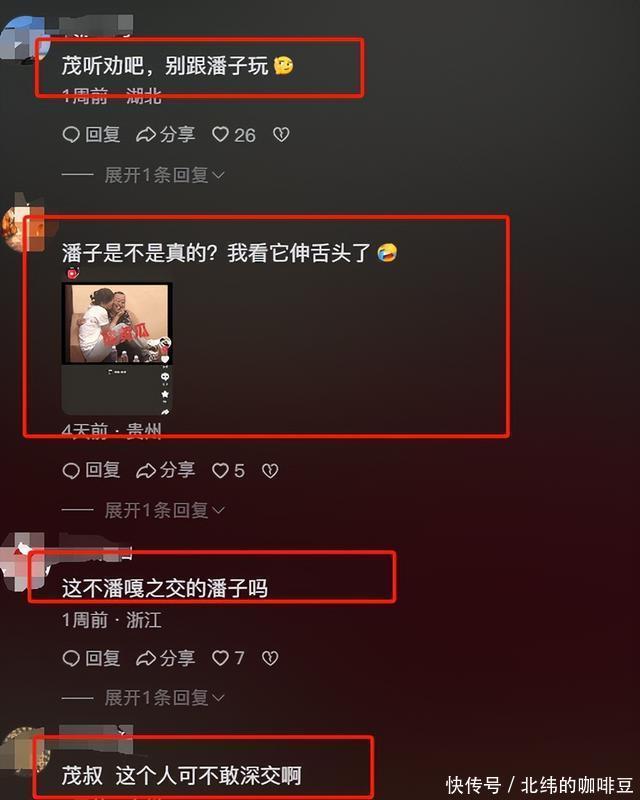The width and height of the screenshot is (640, 800).
Task: Share the comment from 贵州
Action: point(165,470)
